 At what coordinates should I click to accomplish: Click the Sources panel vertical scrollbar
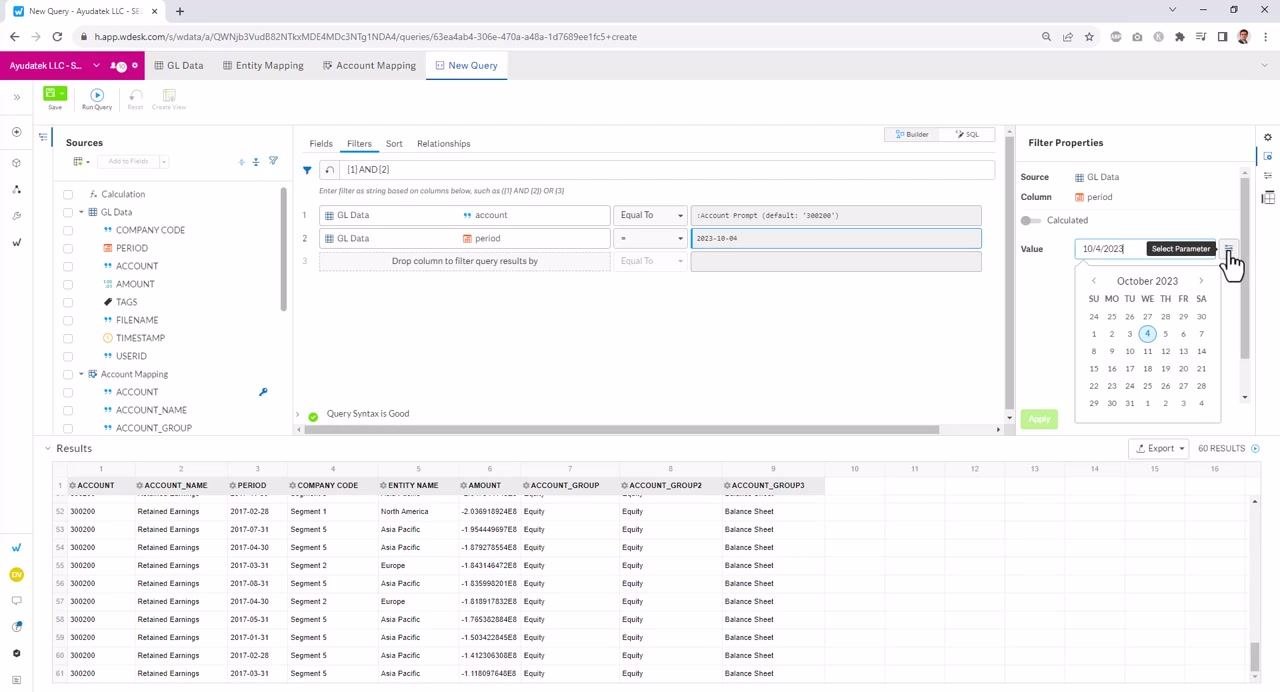pos(284,248)
